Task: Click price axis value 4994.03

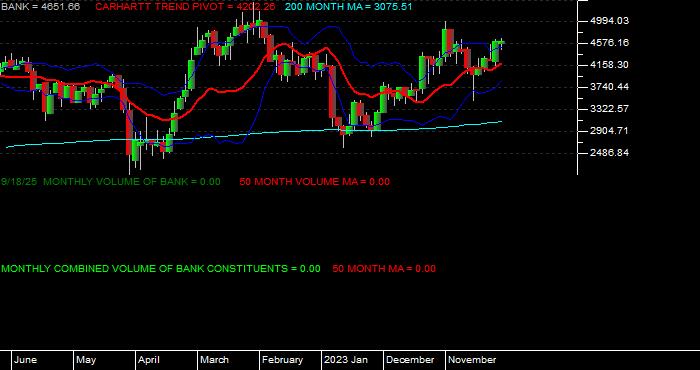Action: click(x=609, y=21)
